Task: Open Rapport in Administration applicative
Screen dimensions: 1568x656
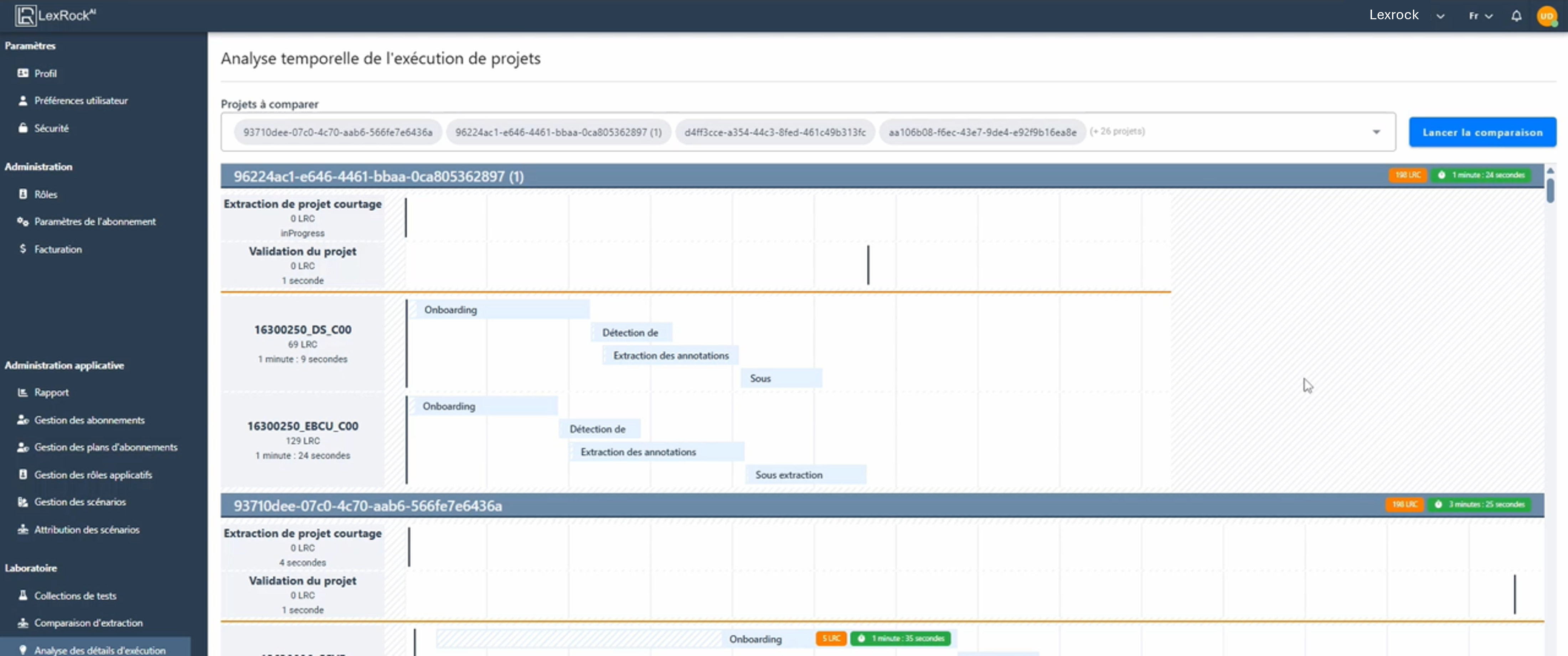Action: pyautogui.click(x=51, y=392)
